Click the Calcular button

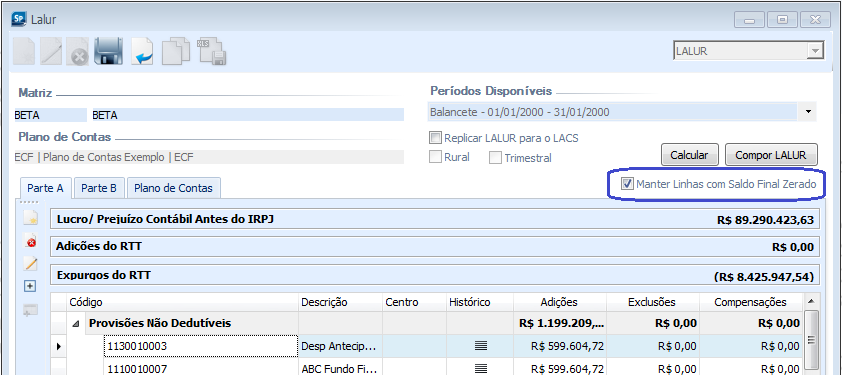tap(689, 155)
